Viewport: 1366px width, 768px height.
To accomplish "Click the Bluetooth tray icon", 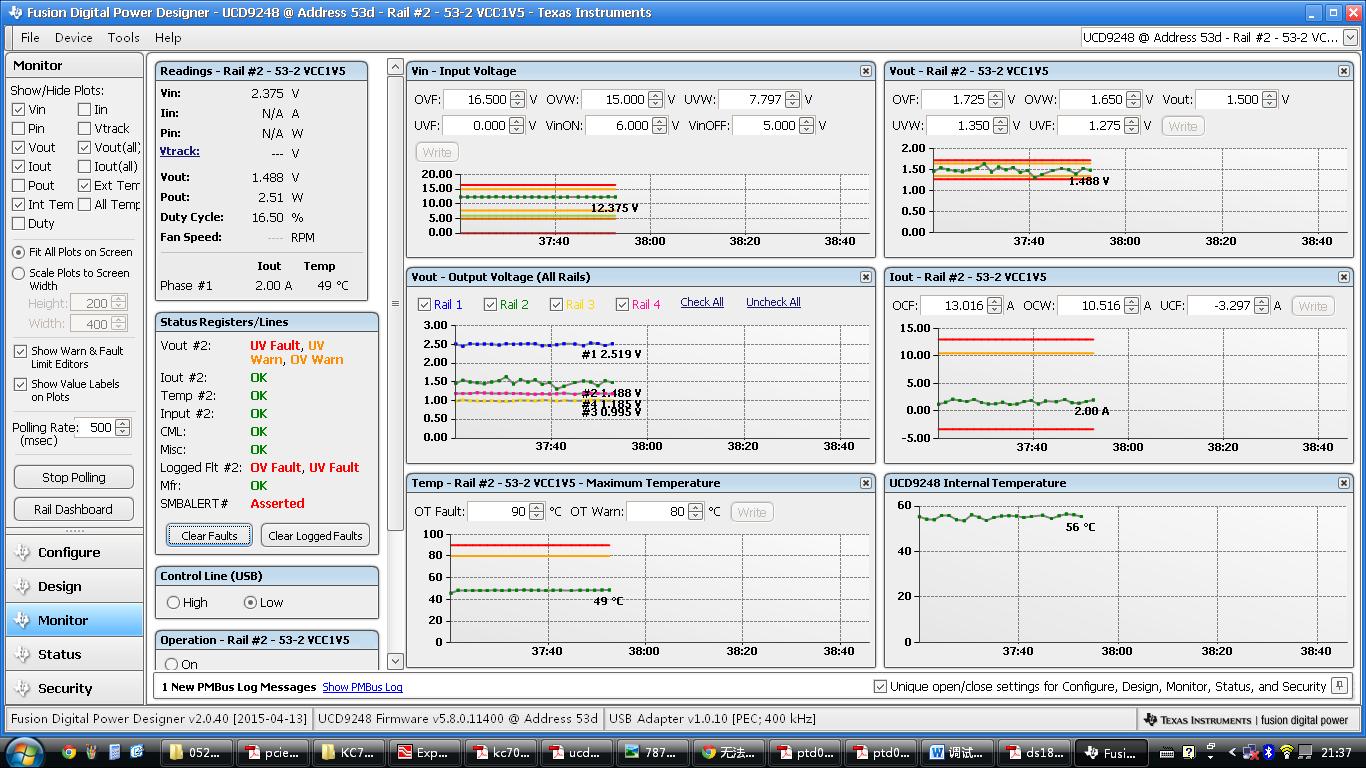I will point(1268,752).
